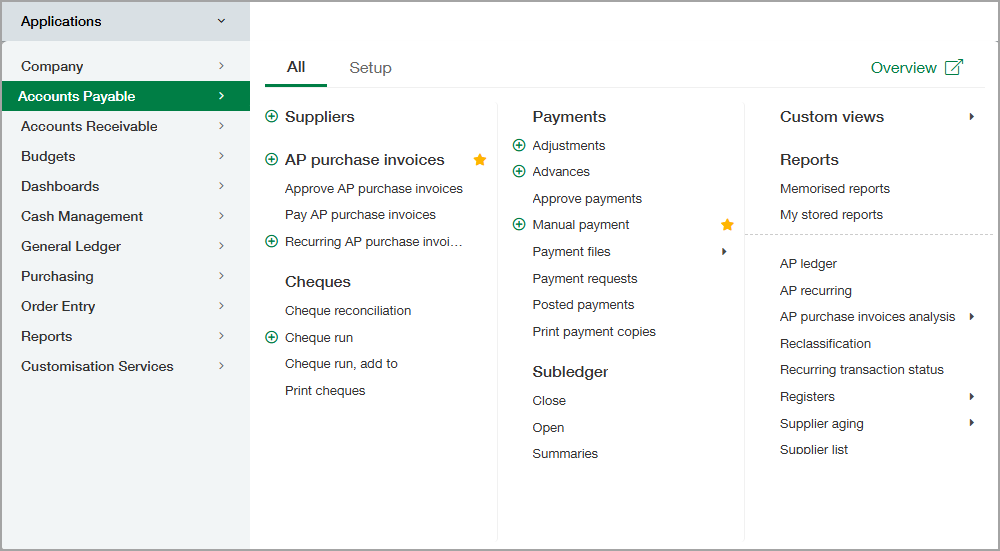Click plus icon next to Manual payment
The width and height of the screenshot is (1000, 551).
[x=519, y=225]
